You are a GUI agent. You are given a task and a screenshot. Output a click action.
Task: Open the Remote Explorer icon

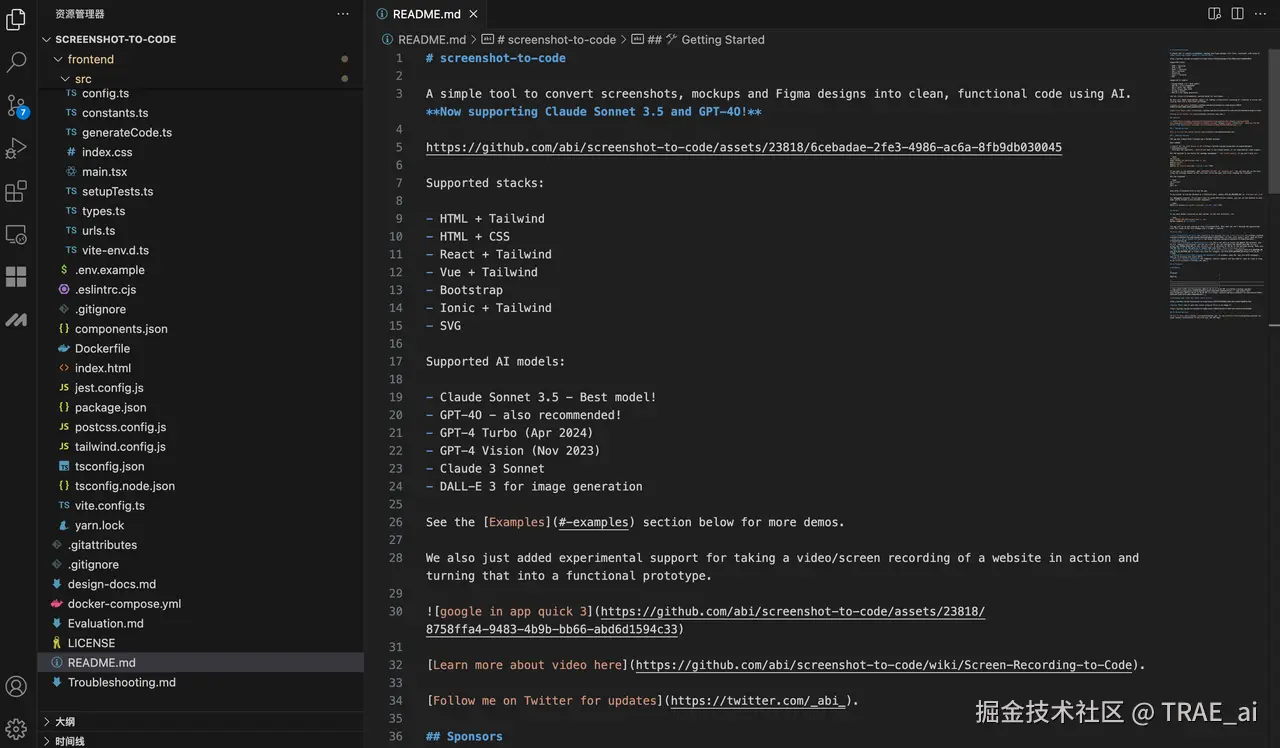pos(16,234)
